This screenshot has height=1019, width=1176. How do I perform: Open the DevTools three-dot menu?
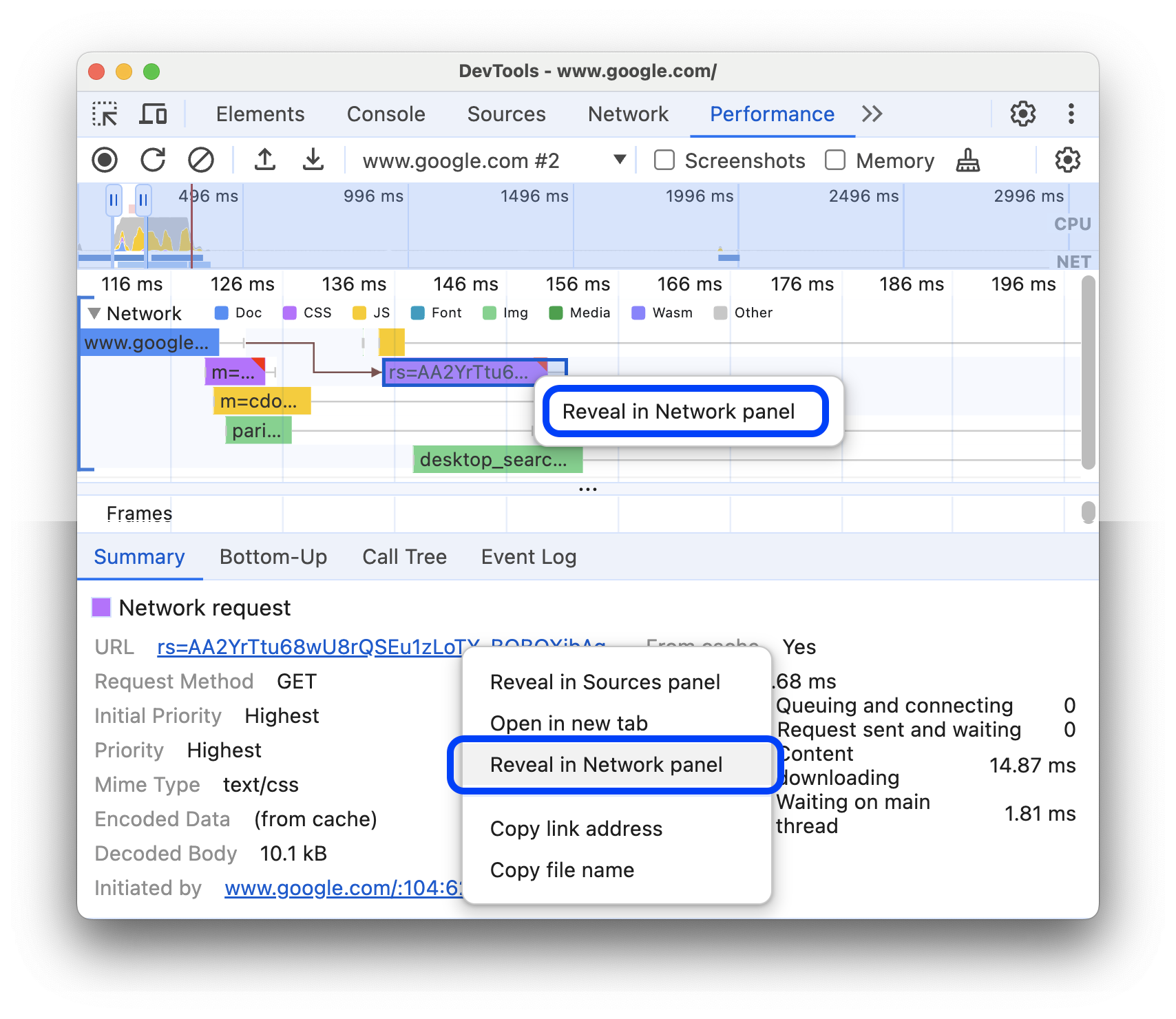1071,114
